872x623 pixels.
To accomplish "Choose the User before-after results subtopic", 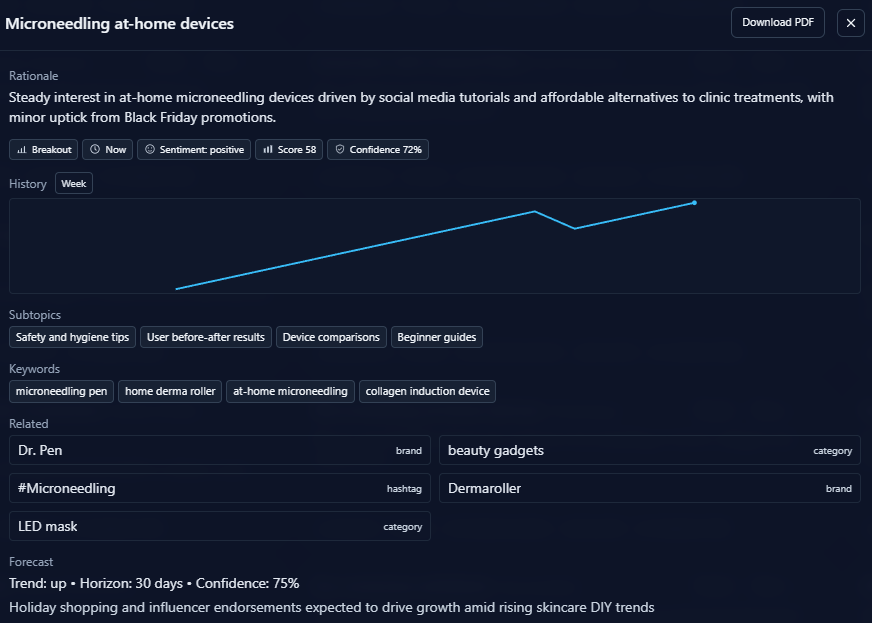I will click(x=205, y=337).
